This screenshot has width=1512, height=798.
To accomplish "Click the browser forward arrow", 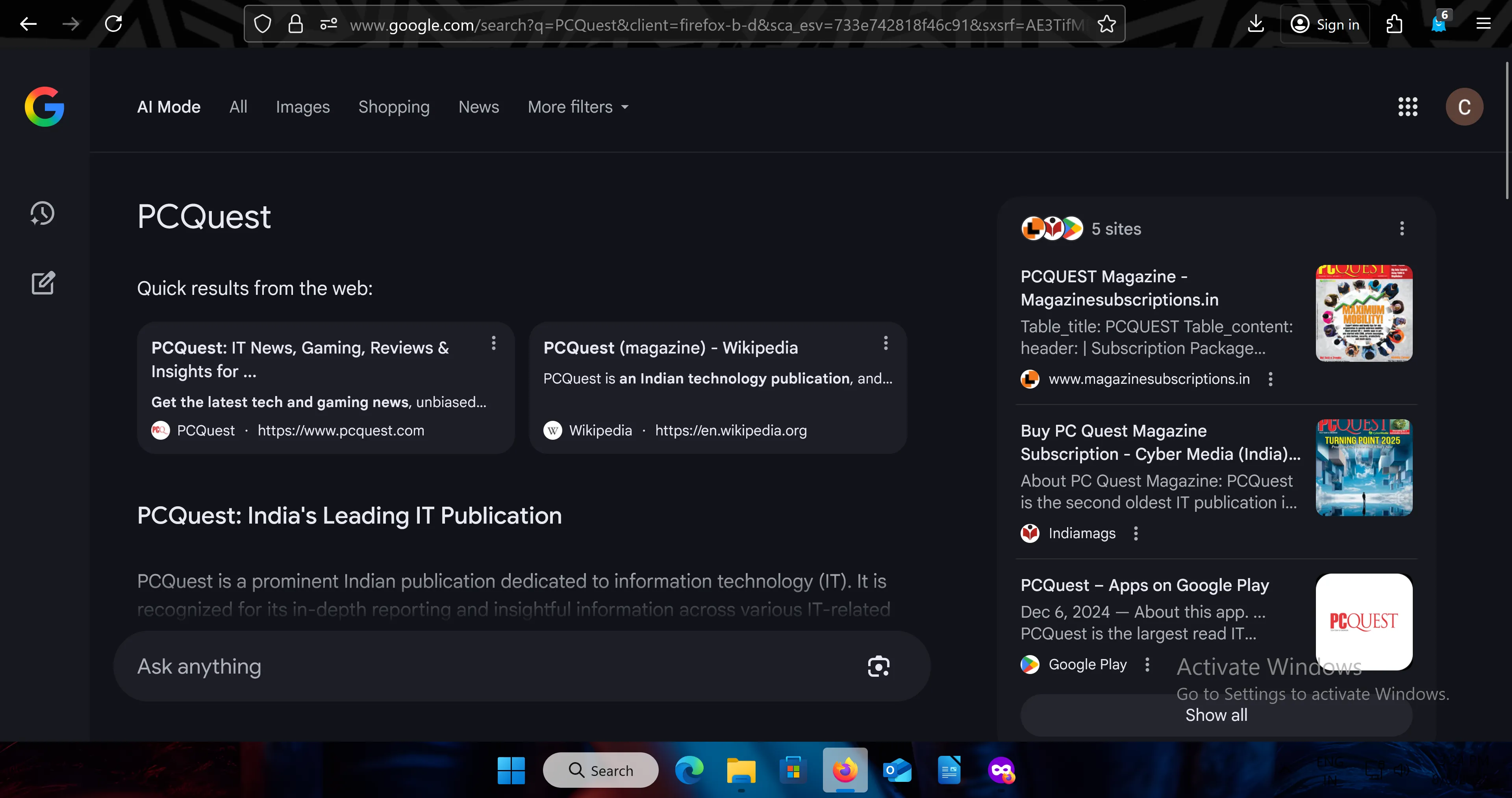I will [70, 24].
